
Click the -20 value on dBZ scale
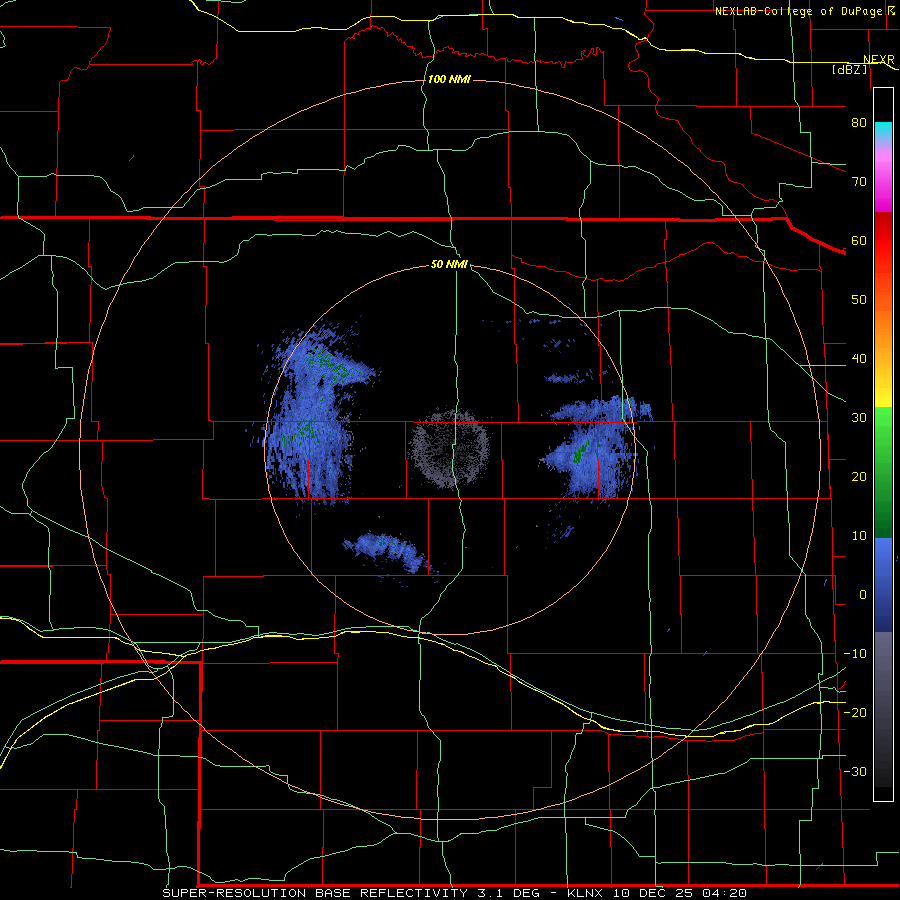point(855,712)
